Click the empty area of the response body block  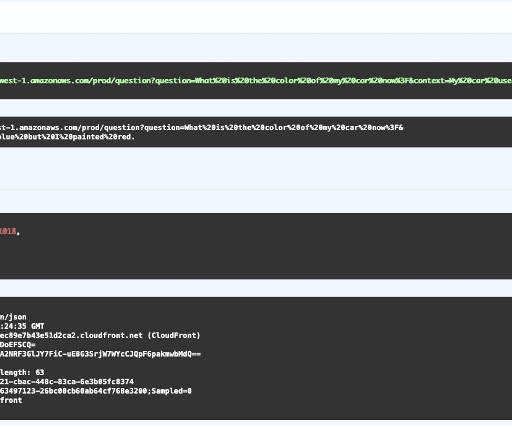(256, 257)
